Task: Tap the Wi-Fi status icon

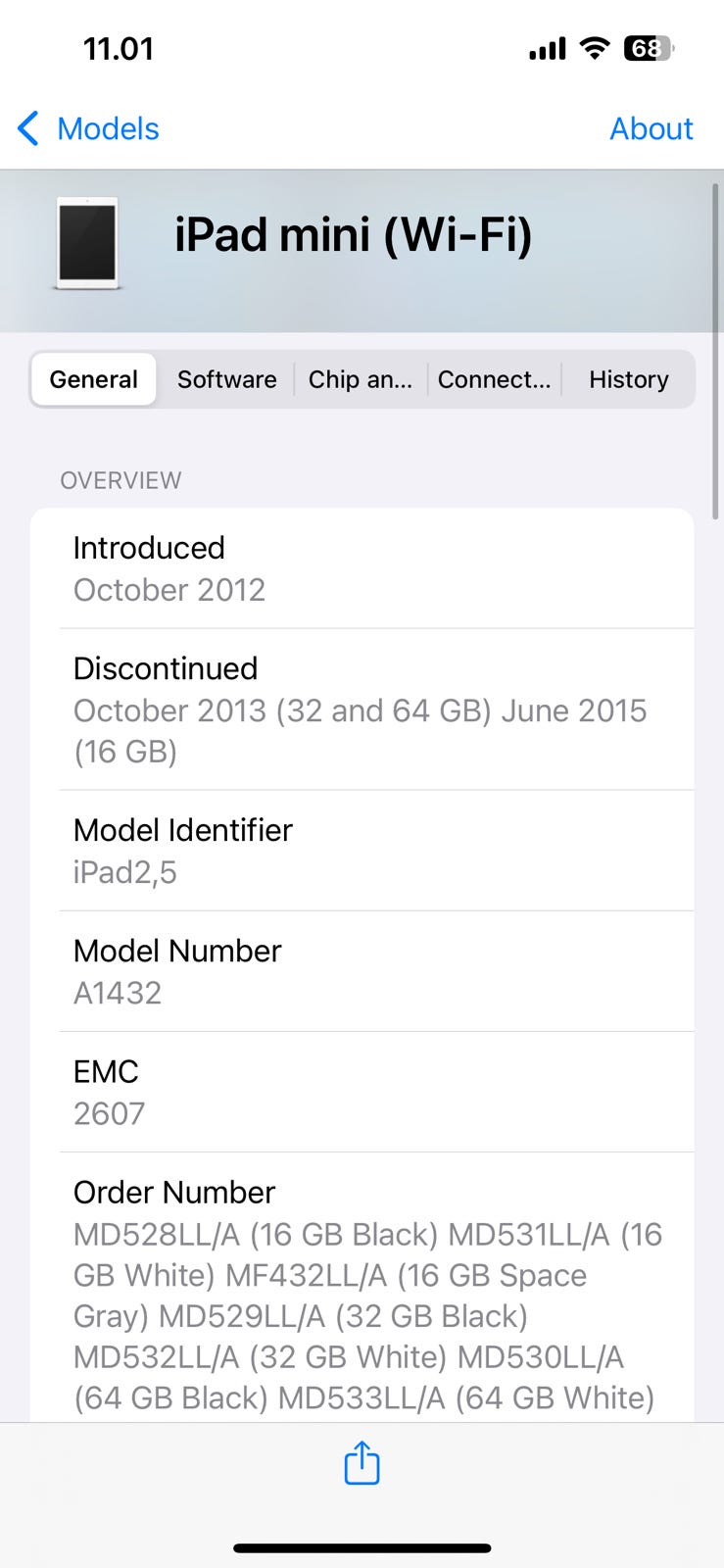Action: [594, 48]
